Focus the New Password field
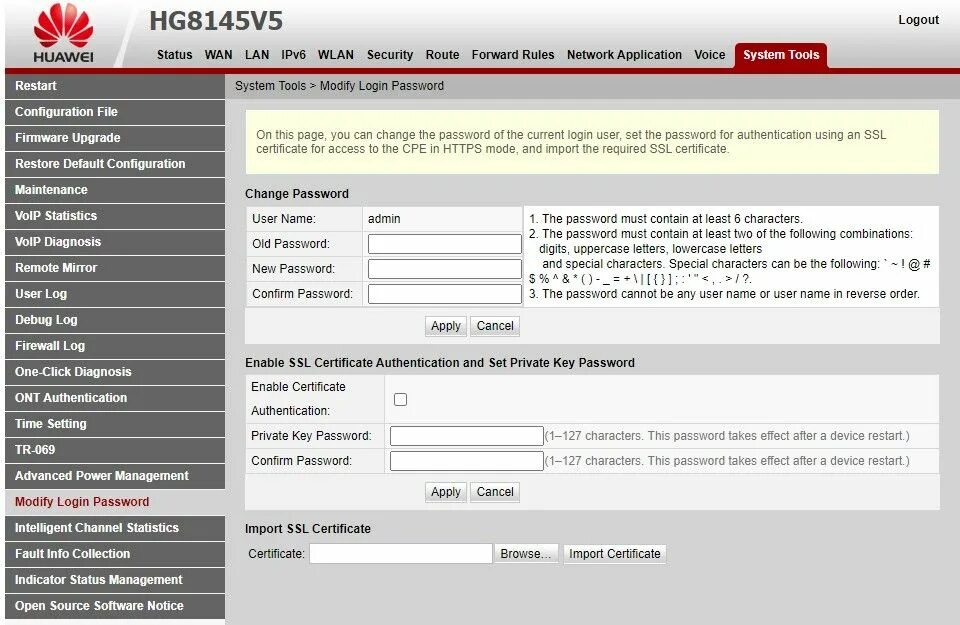The image size is (960, 625). pos(444,269)
